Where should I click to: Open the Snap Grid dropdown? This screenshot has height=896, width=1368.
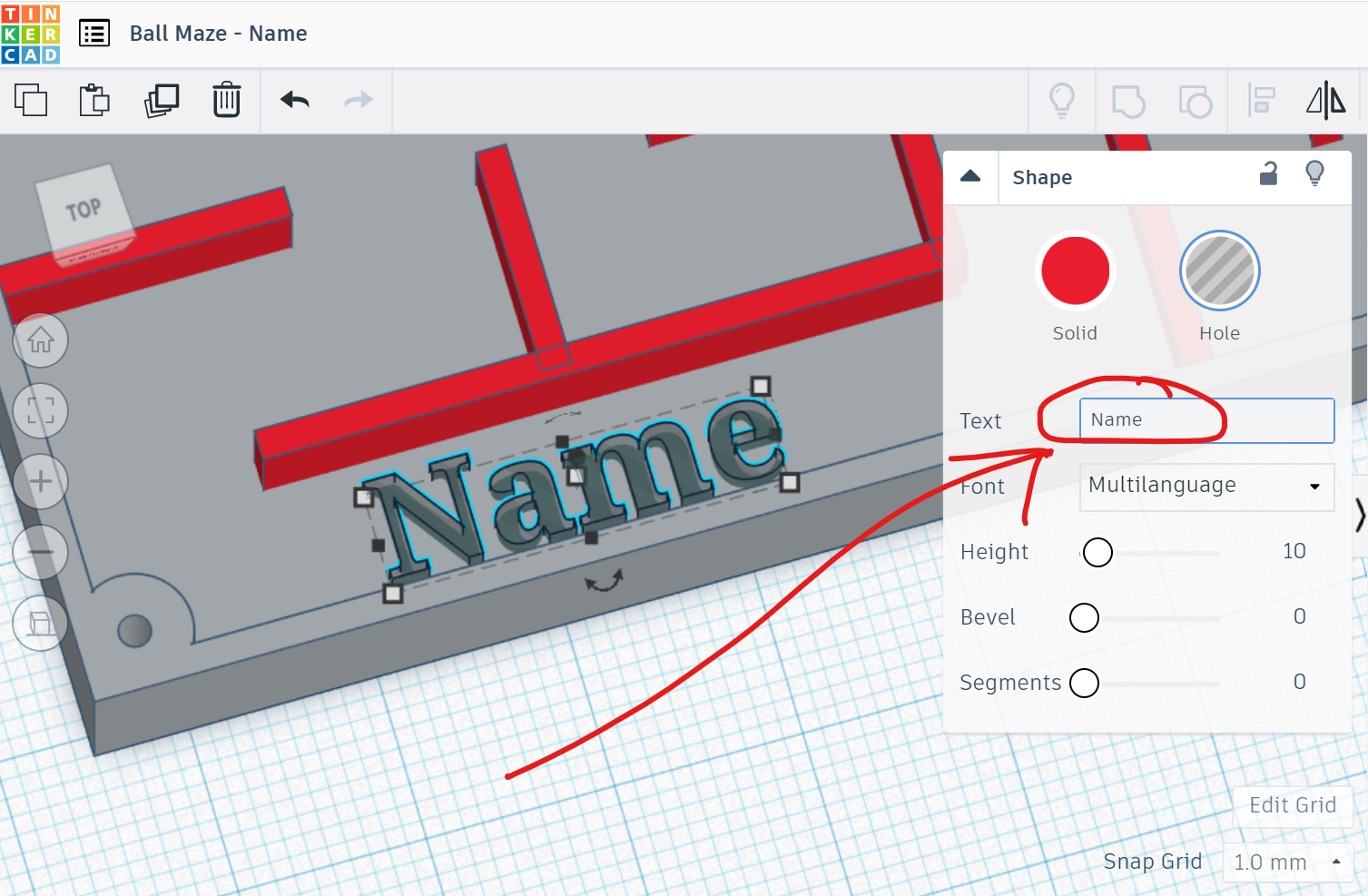1287,862
